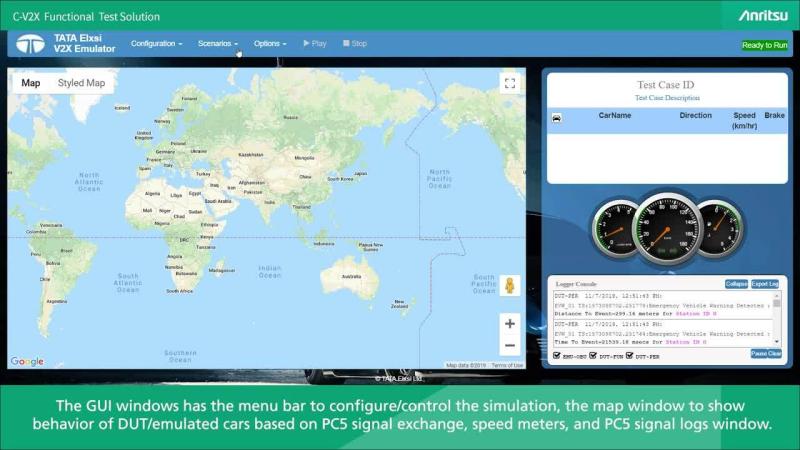The image size is (800, 450).
Task: Click the Anritsu logo
Action: tap(763, 16)
